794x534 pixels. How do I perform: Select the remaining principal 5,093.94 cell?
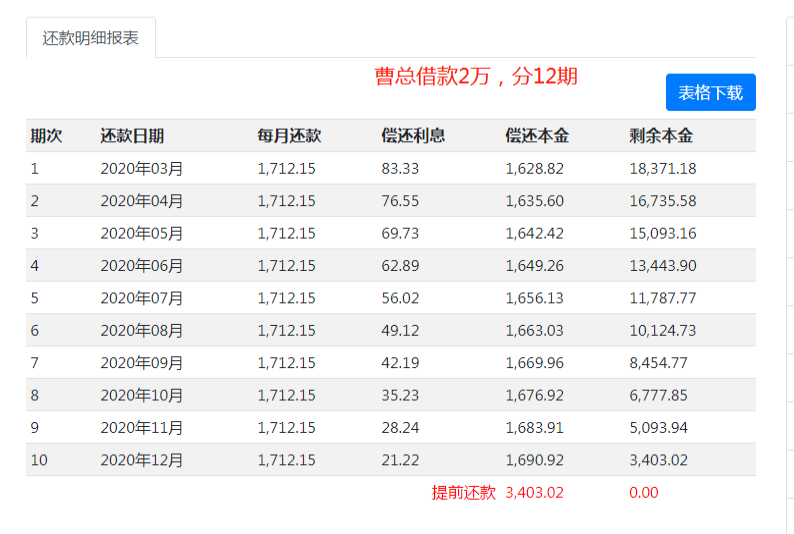coord(658,428)
